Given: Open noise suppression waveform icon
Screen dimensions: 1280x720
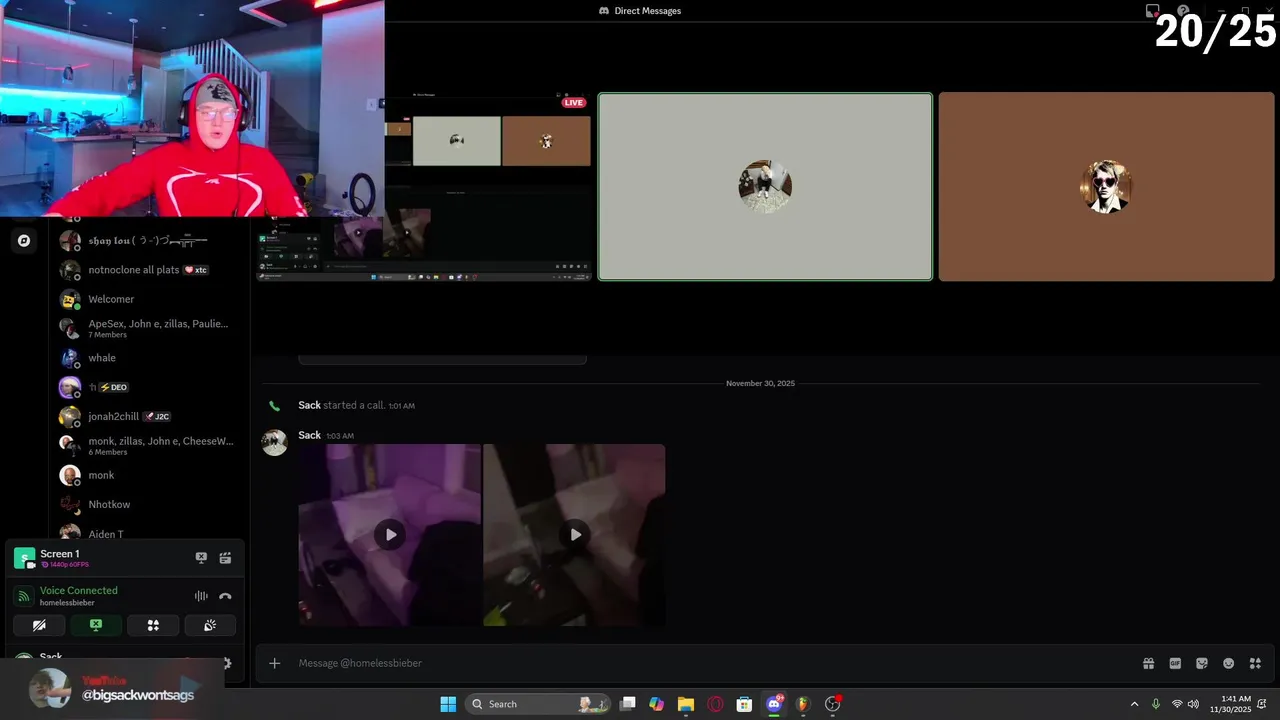Looking at the screenshot, I should click(201, 596).
